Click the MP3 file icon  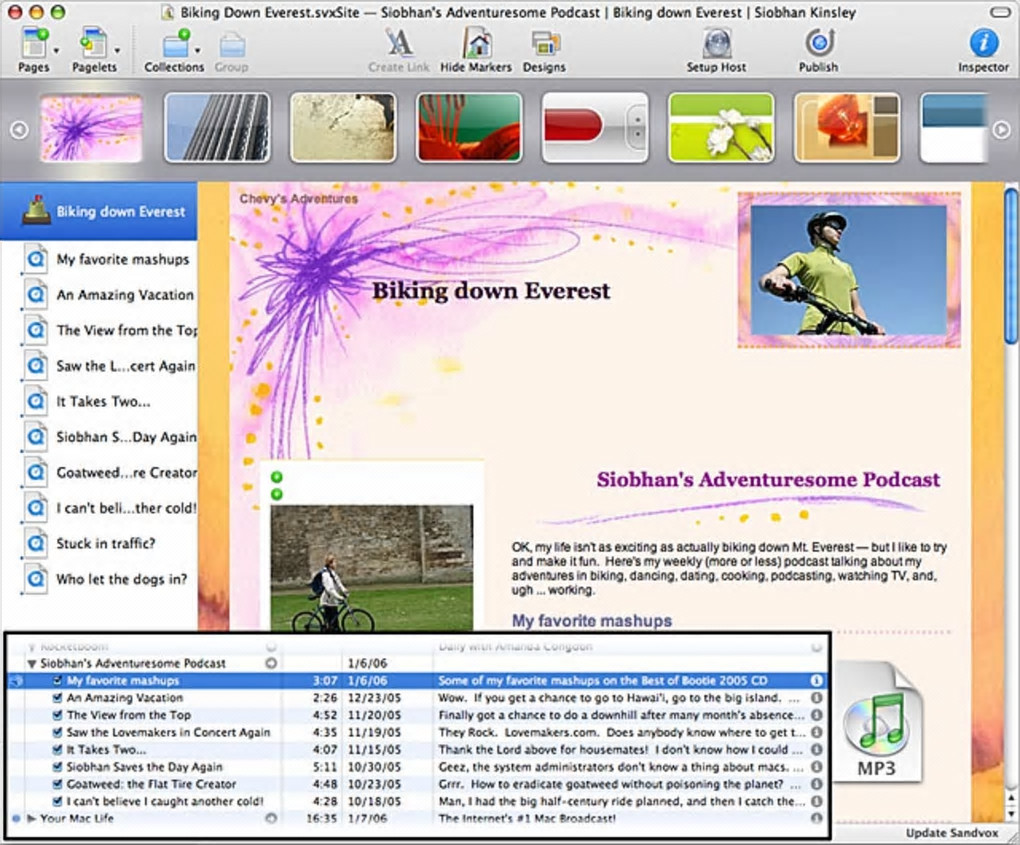[x=876, y=722]
